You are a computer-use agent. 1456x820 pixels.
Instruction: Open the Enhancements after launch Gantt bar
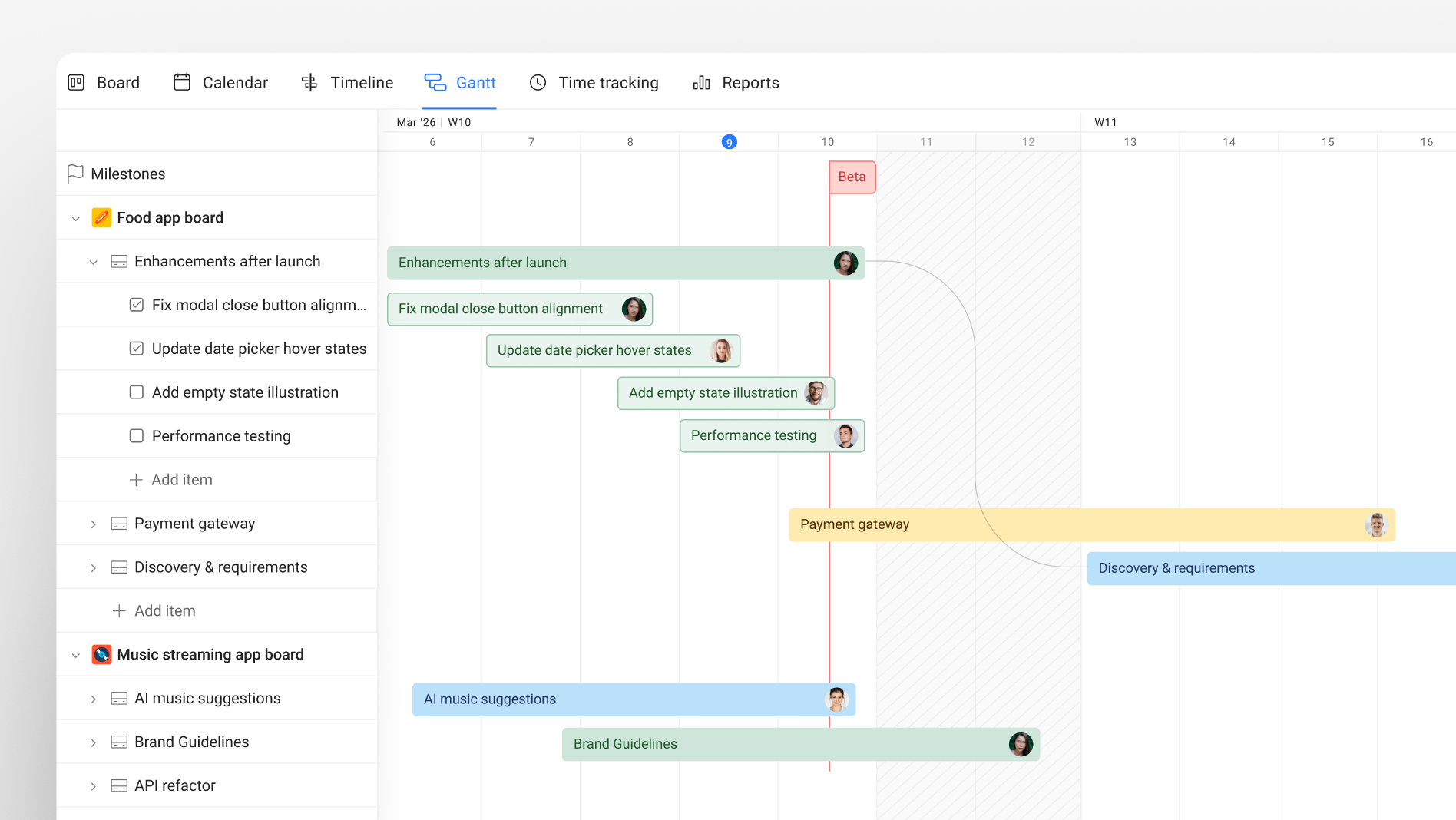[x=626, y=263]
